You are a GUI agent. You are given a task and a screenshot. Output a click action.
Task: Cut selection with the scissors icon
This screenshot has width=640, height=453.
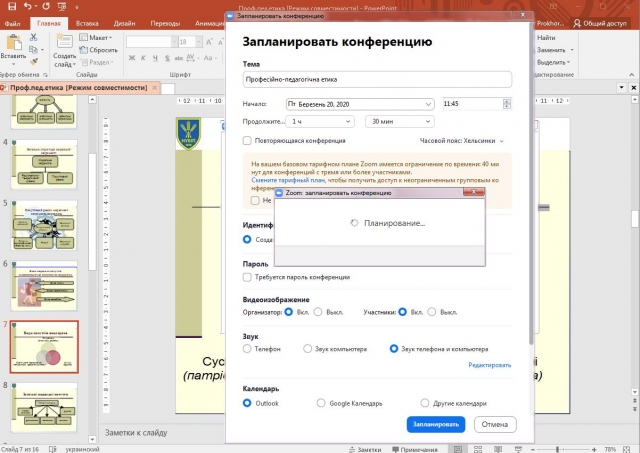pyautogui.click(x=33, y=38)
